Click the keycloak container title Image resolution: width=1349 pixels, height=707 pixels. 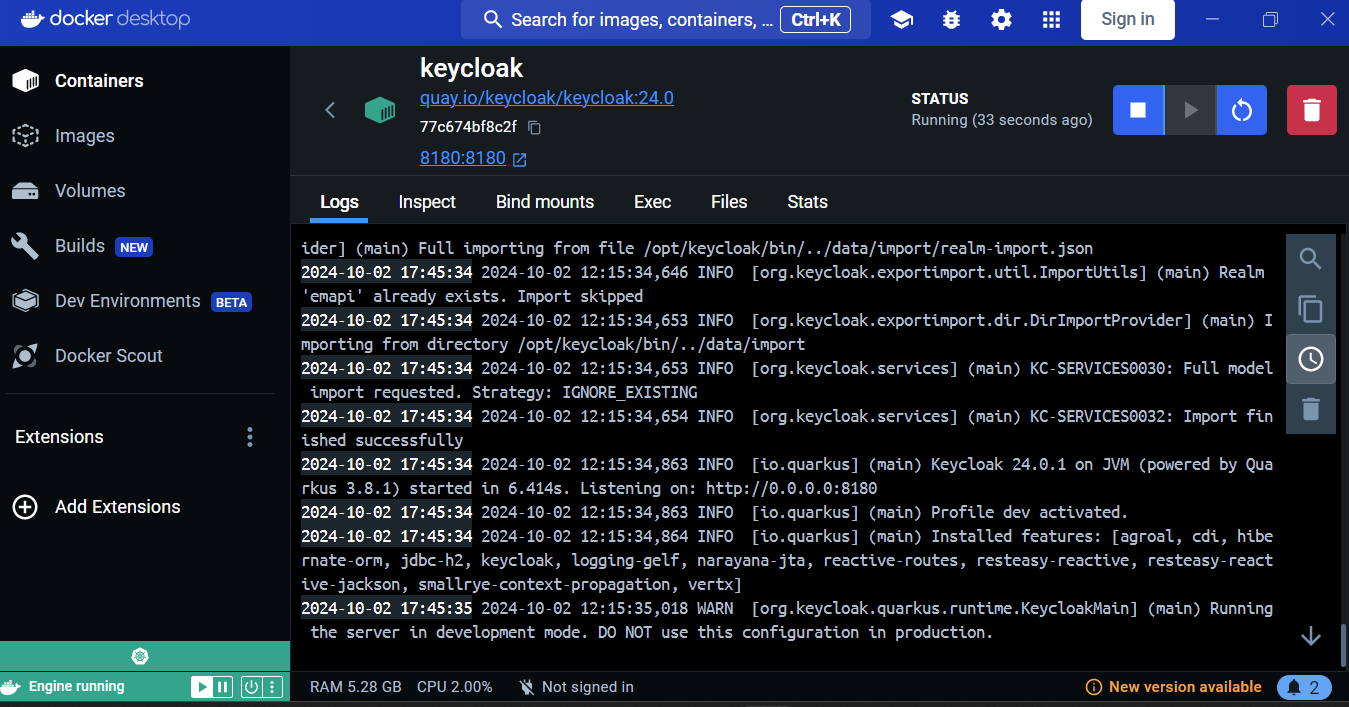pos(472,67)
